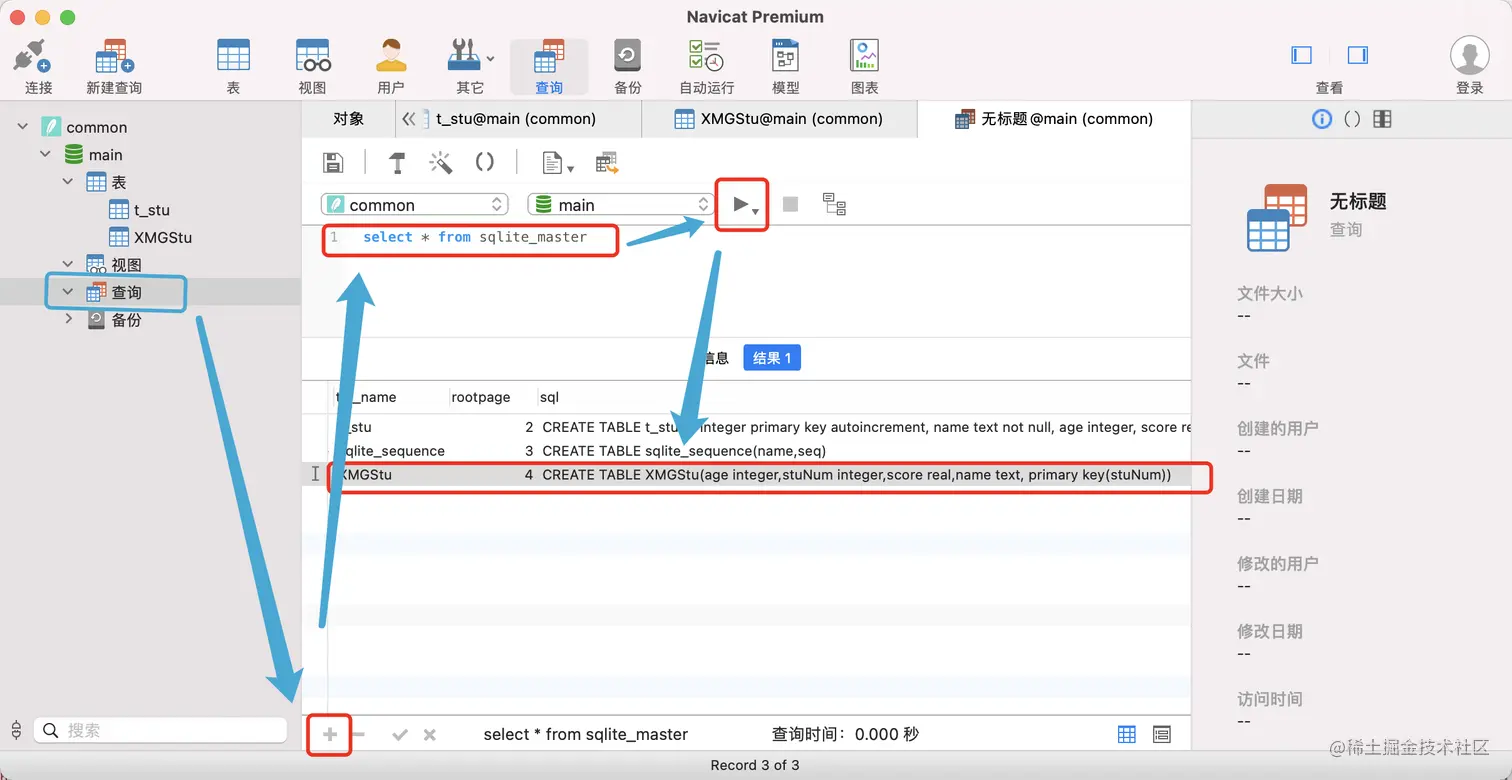This screenshot has height=780, width=1512.
Task: Select the 结果 1 result tab
Action: (x=772, y=358)
